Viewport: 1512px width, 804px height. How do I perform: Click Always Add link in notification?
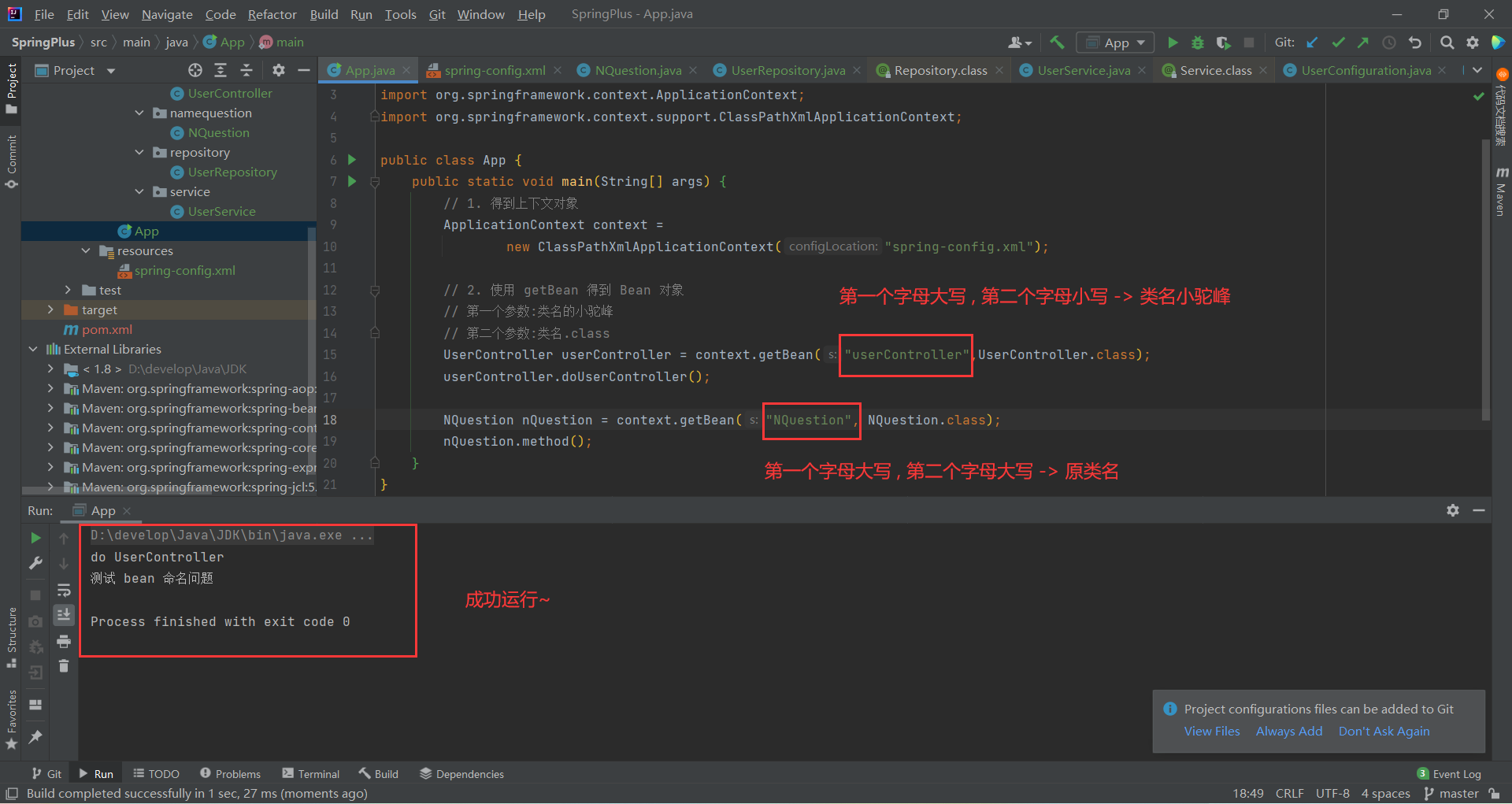pos(1289,731)
